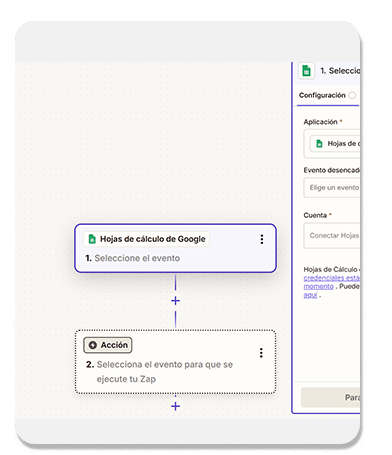Add step via plus between trigger and action
392x455 pixels.
[175, 301]
